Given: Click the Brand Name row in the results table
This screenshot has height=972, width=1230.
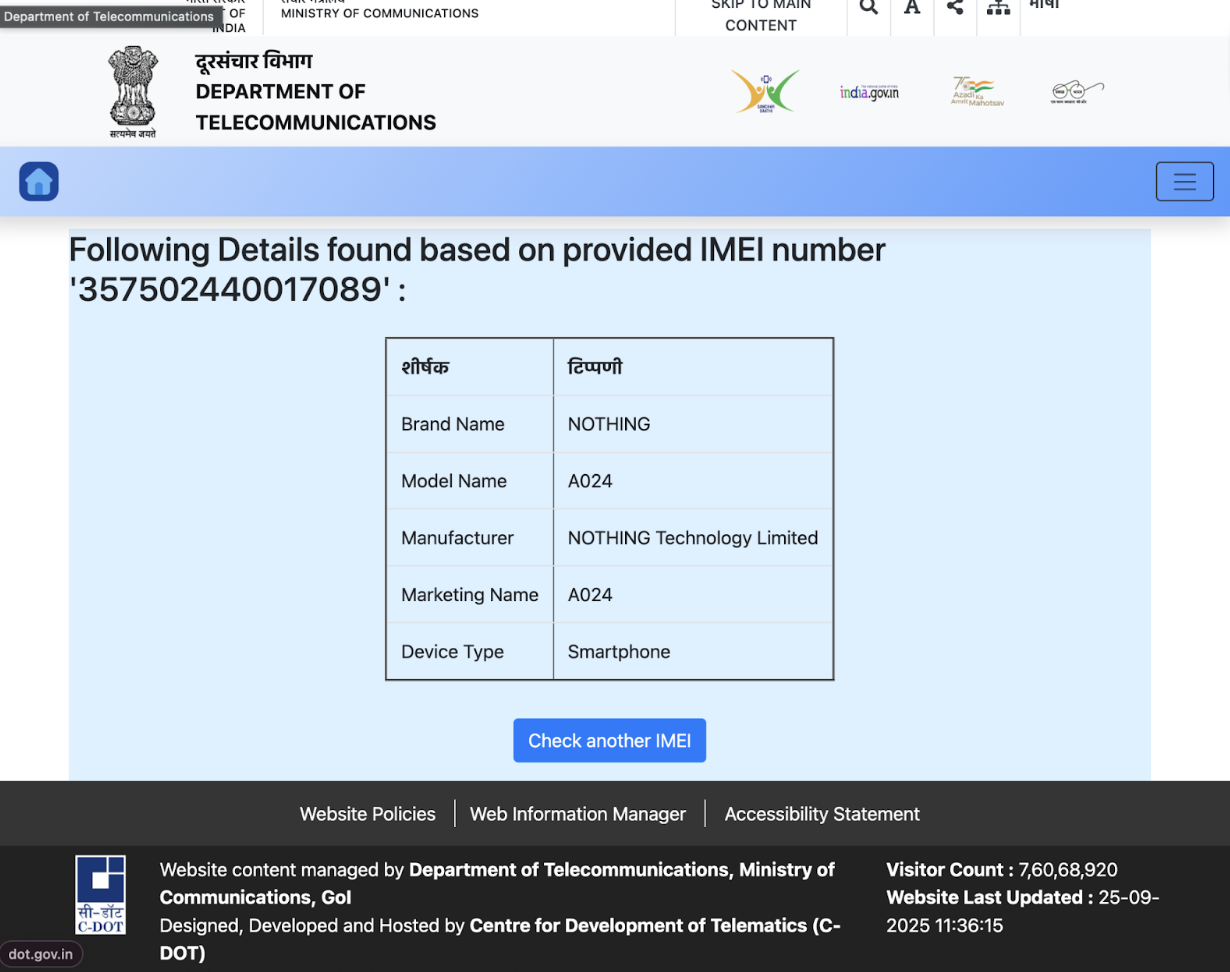Looking at the screenshot, I should pos(609,423).
